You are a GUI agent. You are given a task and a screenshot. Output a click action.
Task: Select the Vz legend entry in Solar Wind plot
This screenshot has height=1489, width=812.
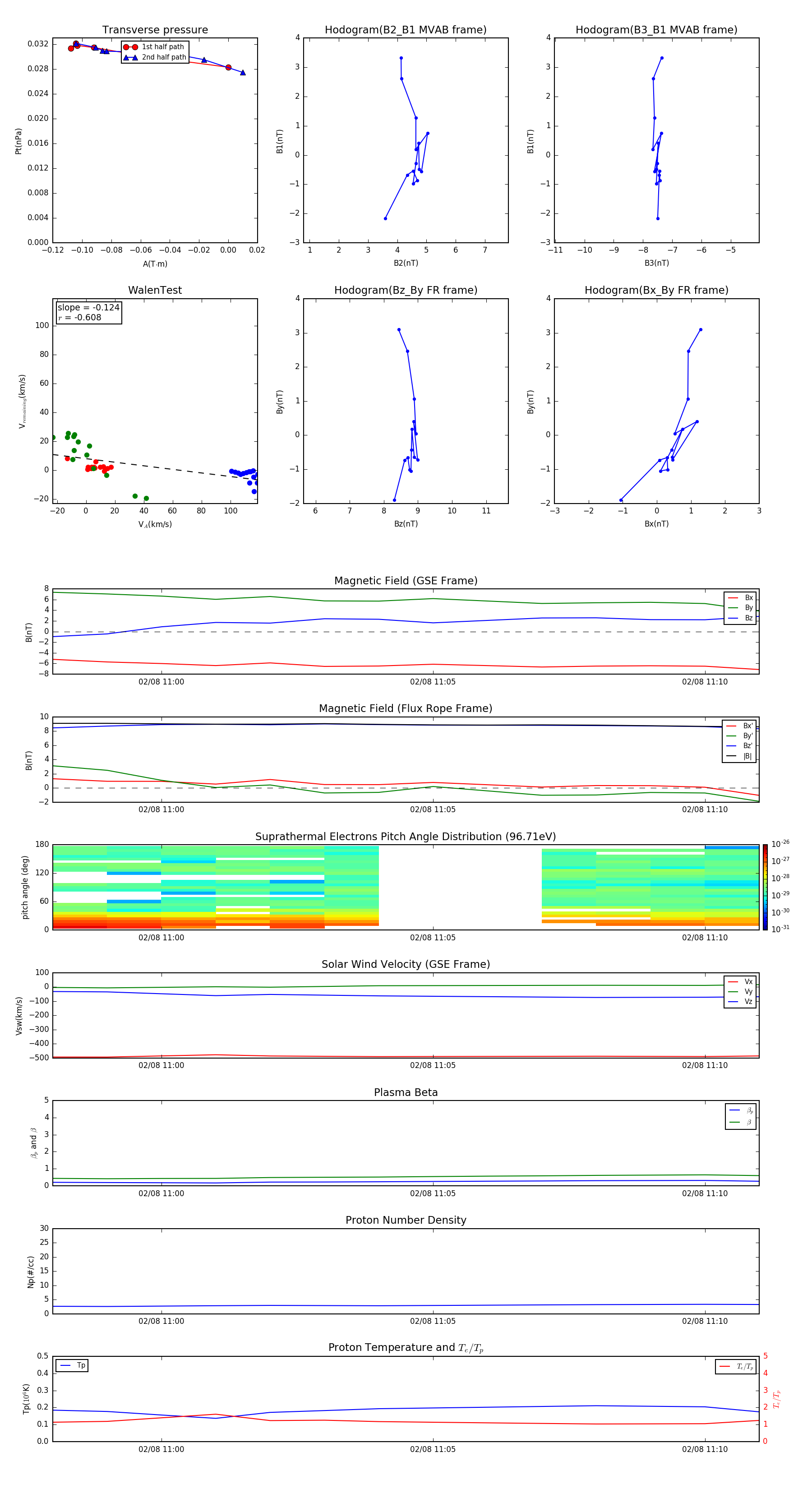point(741,1002)
